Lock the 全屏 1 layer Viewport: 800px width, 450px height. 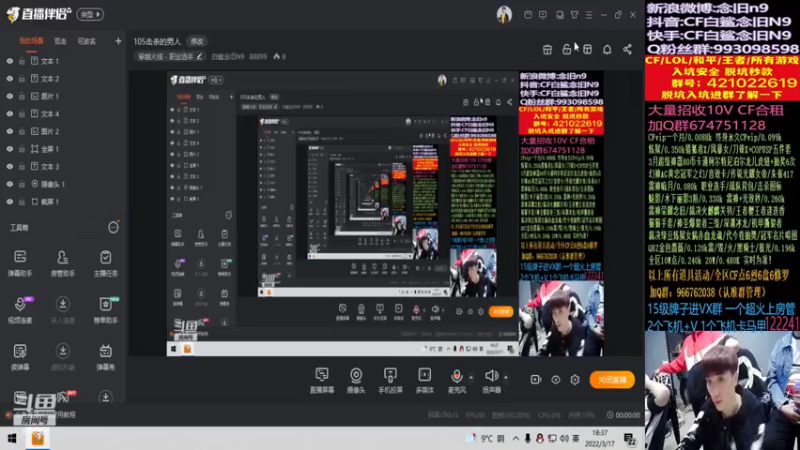[22, 149]
